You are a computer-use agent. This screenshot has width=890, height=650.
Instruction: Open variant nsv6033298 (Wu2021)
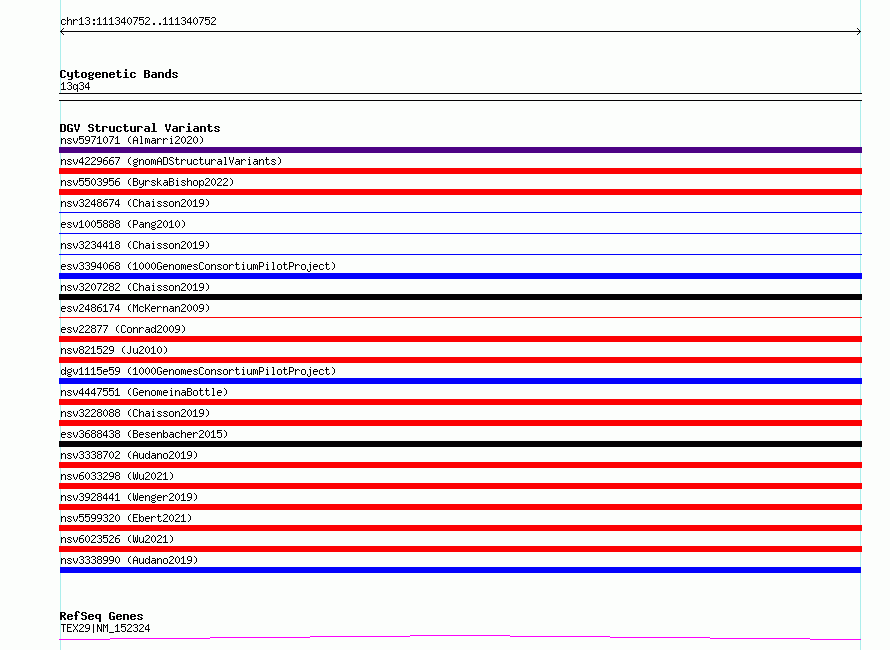117,476
